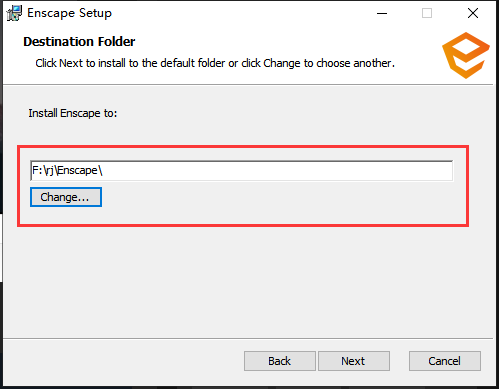Click the greyed-out maximize window button

(x=427, y=13)
